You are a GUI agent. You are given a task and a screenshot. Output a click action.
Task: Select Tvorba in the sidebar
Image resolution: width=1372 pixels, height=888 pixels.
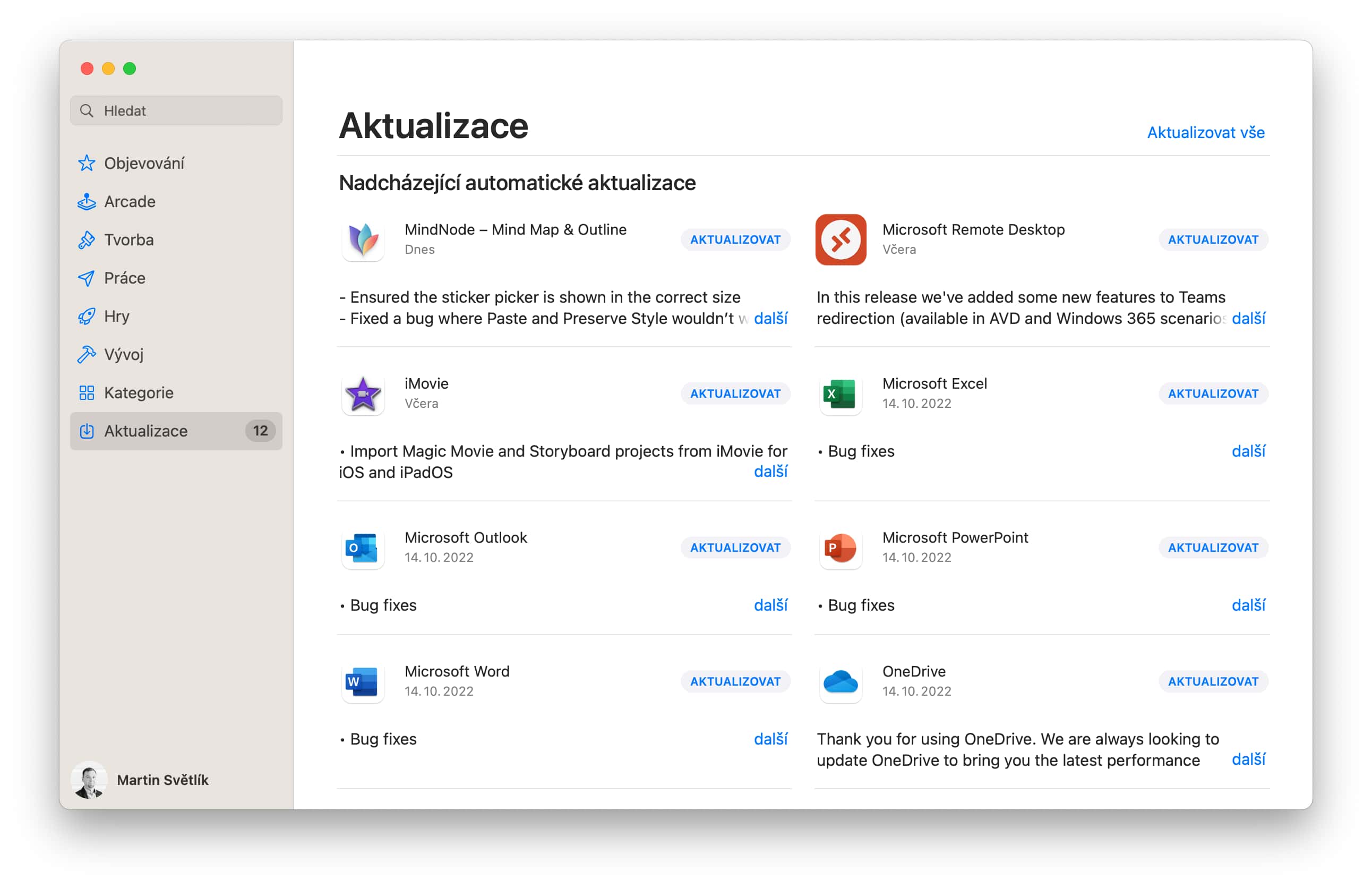coord(176,240)
